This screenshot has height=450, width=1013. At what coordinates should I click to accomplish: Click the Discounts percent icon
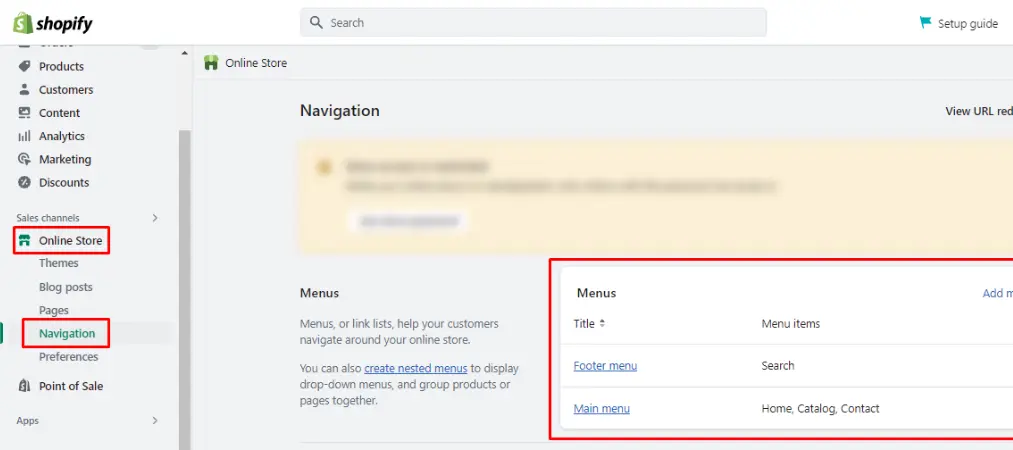click(25, 182)
